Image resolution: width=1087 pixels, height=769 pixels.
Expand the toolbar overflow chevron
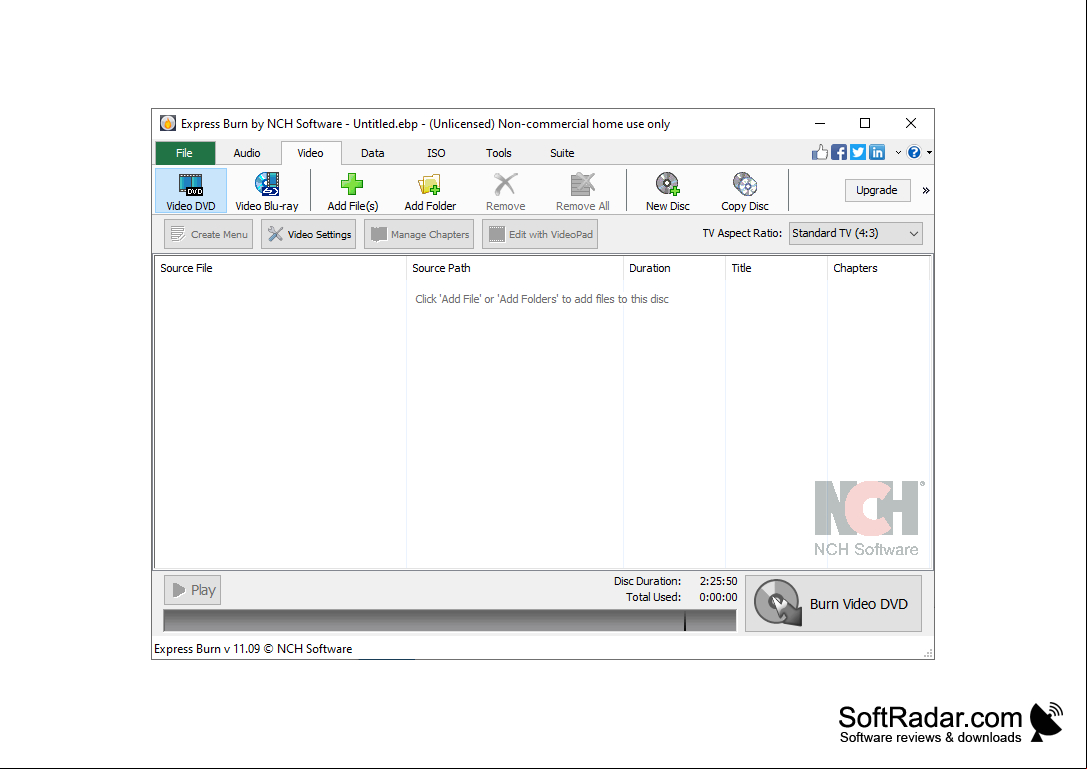point(925,190)
